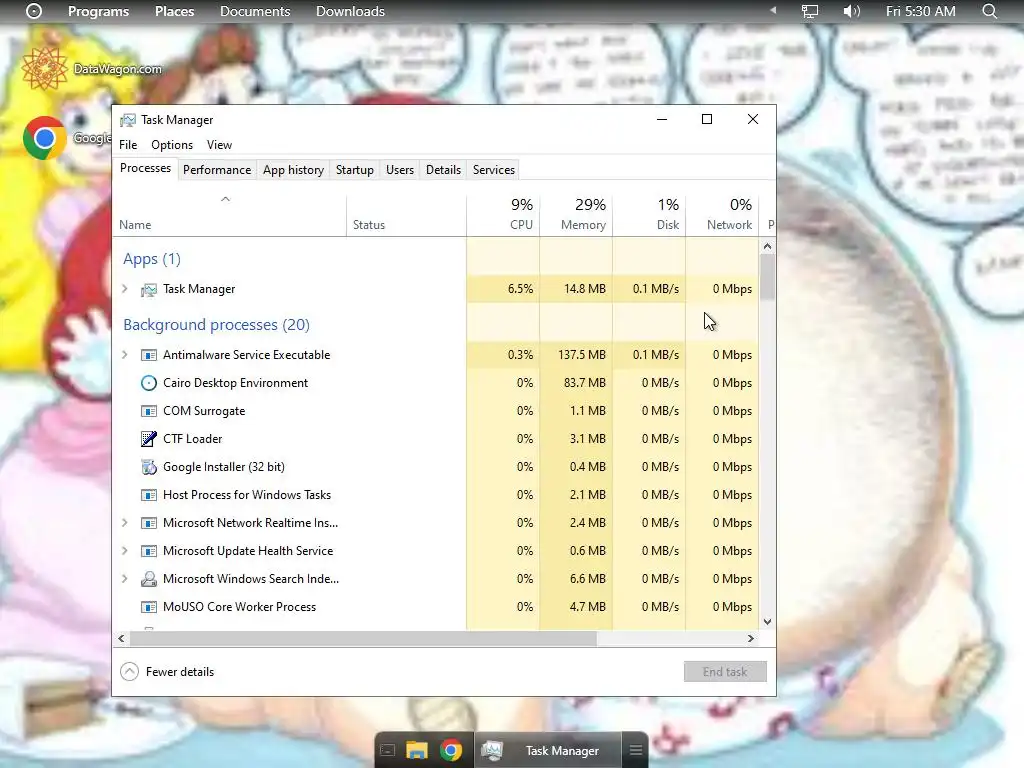Sort processes by Network column
Image resolution: width=1024 pixels, height=768 pixels.
pos(722,216)
